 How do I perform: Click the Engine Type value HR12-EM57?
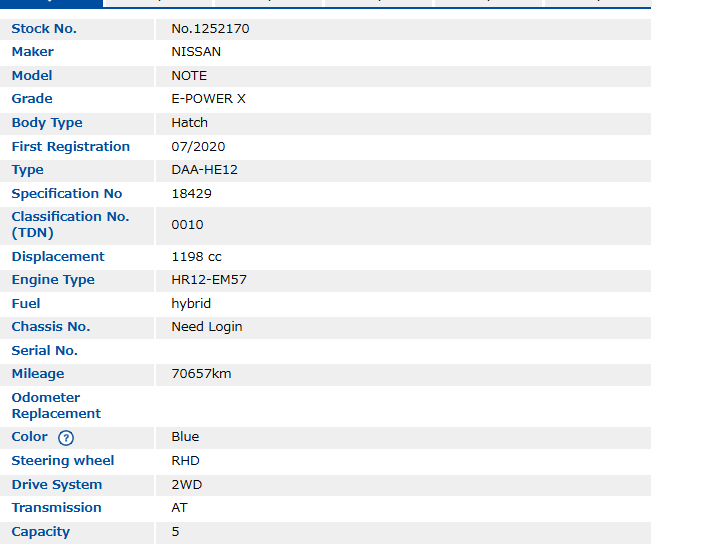click(x=208, y=280)
